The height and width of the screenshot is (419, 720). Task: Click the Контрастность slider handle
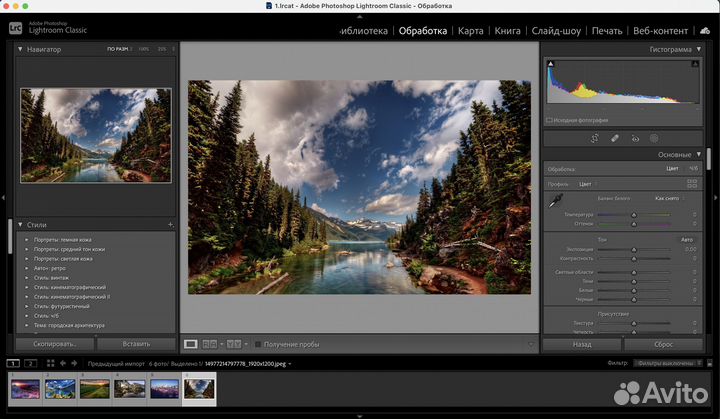click(634, 259)
